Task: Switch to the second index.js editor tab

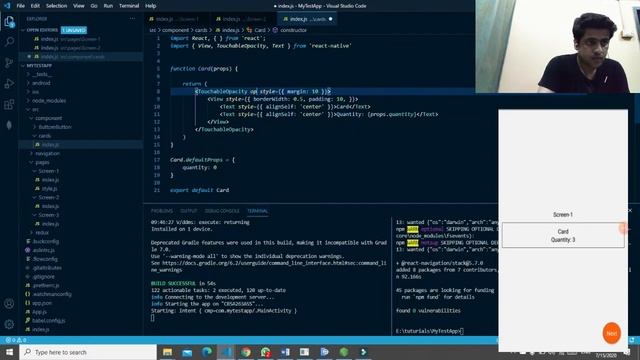Action: (x=243, y=19)
